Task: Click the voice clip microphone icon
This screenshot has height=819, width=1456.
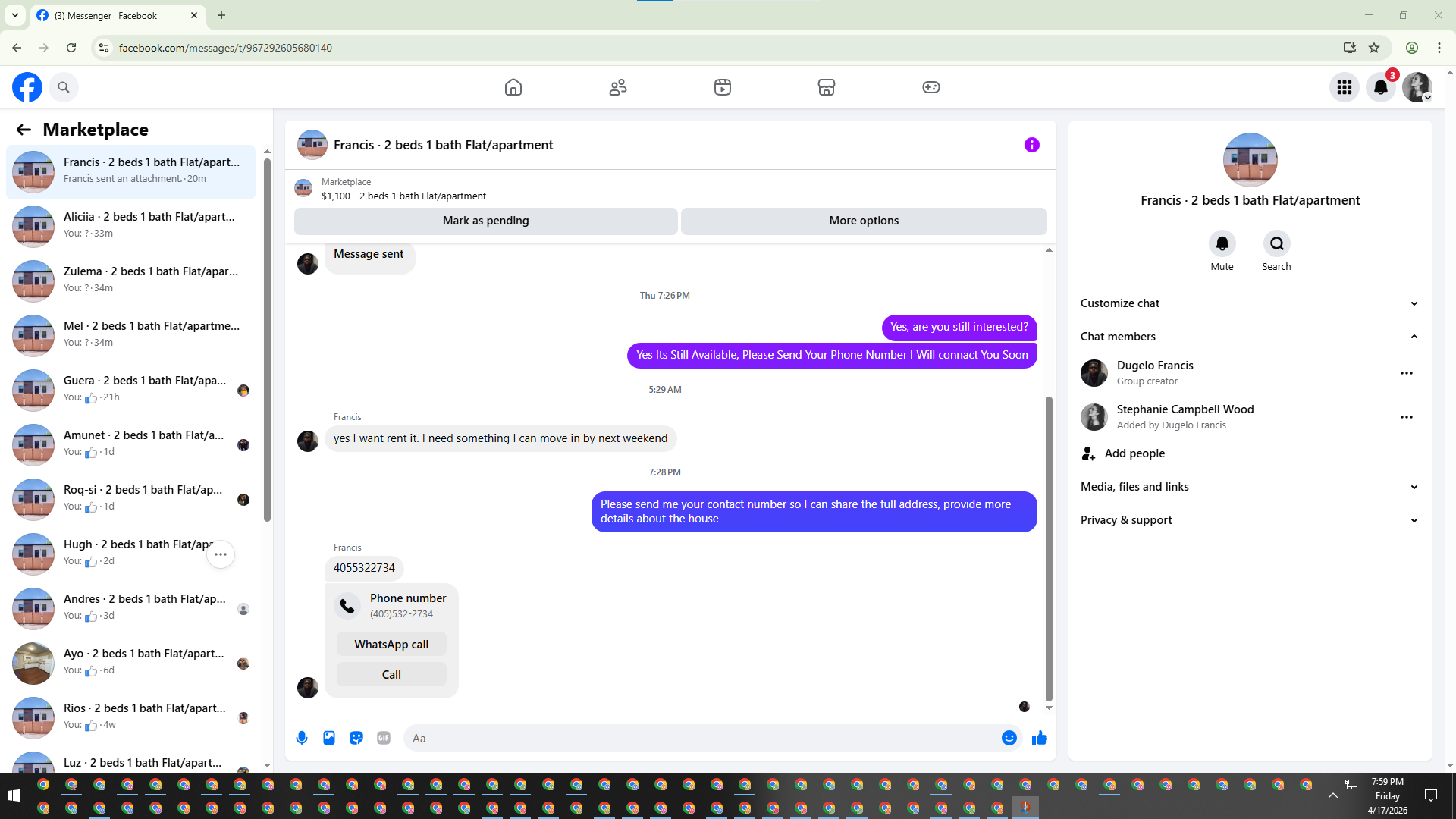Action: pos(302,738)
